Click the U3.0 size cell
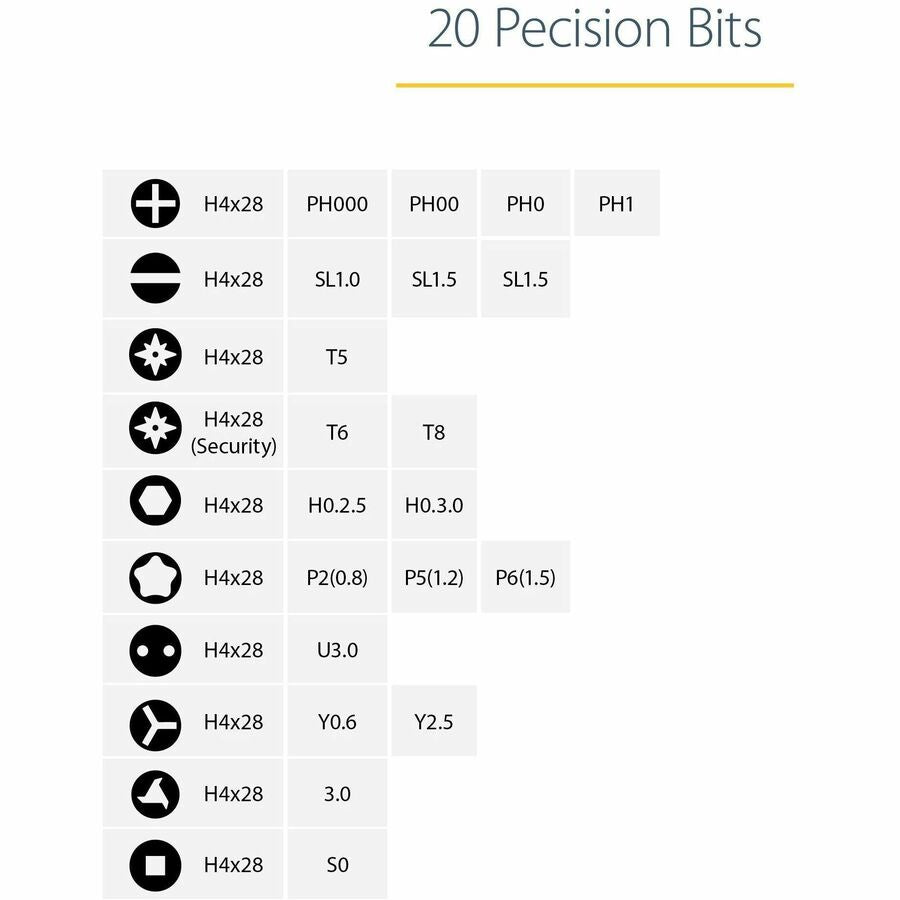Image resolution: width=900 pixels, height=900 pixels. pyautogui.click(x=337, y=650)
